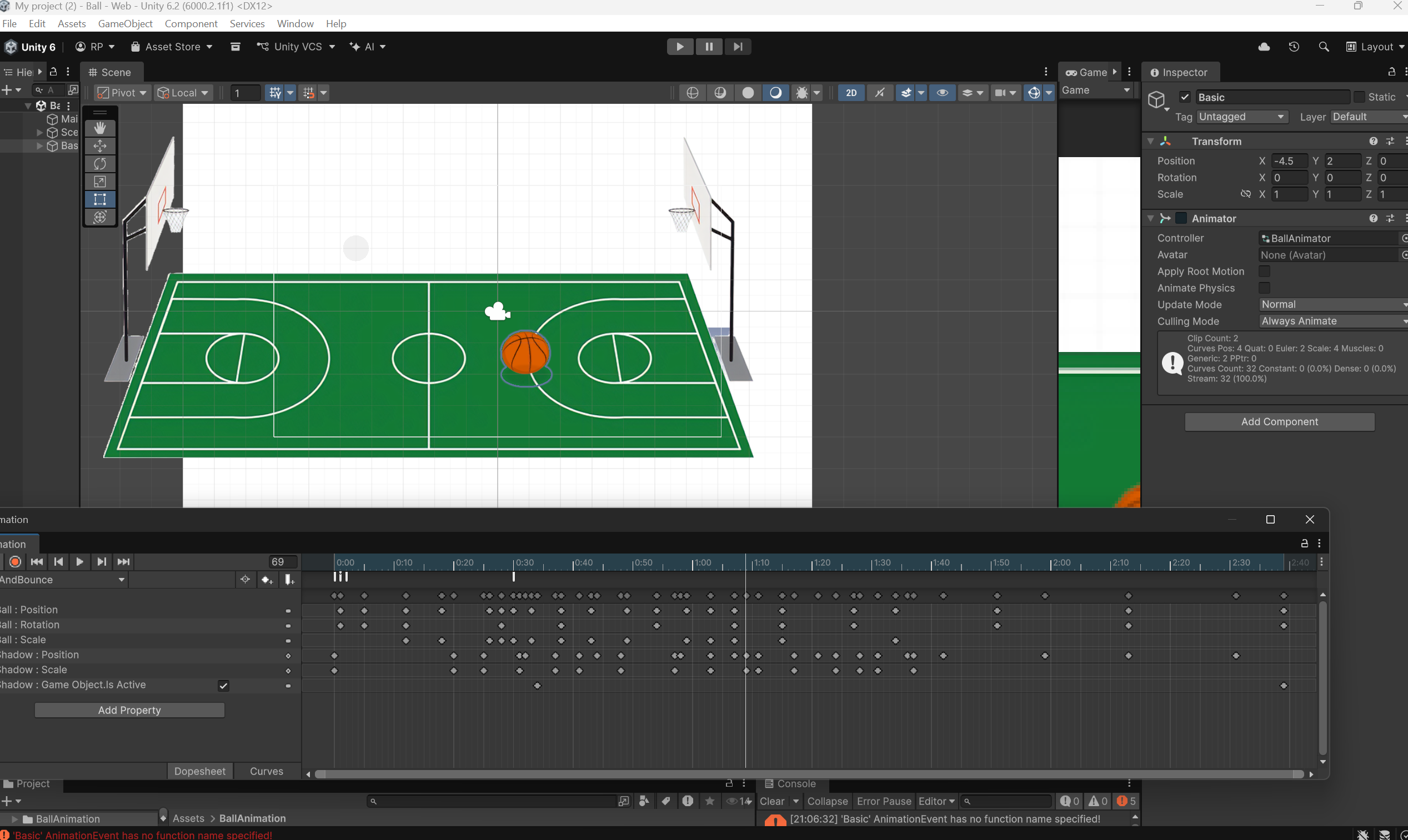Open the GameObject menu

click(125, 23)
